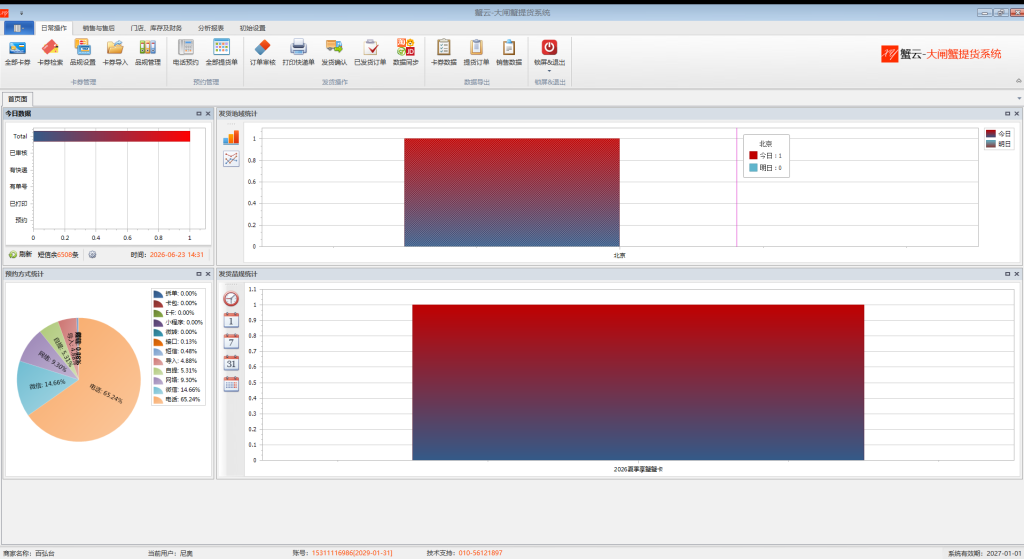Maximize the 发货品规统计 panel
Screen dimensions: 1024x559
point(1007,274)
